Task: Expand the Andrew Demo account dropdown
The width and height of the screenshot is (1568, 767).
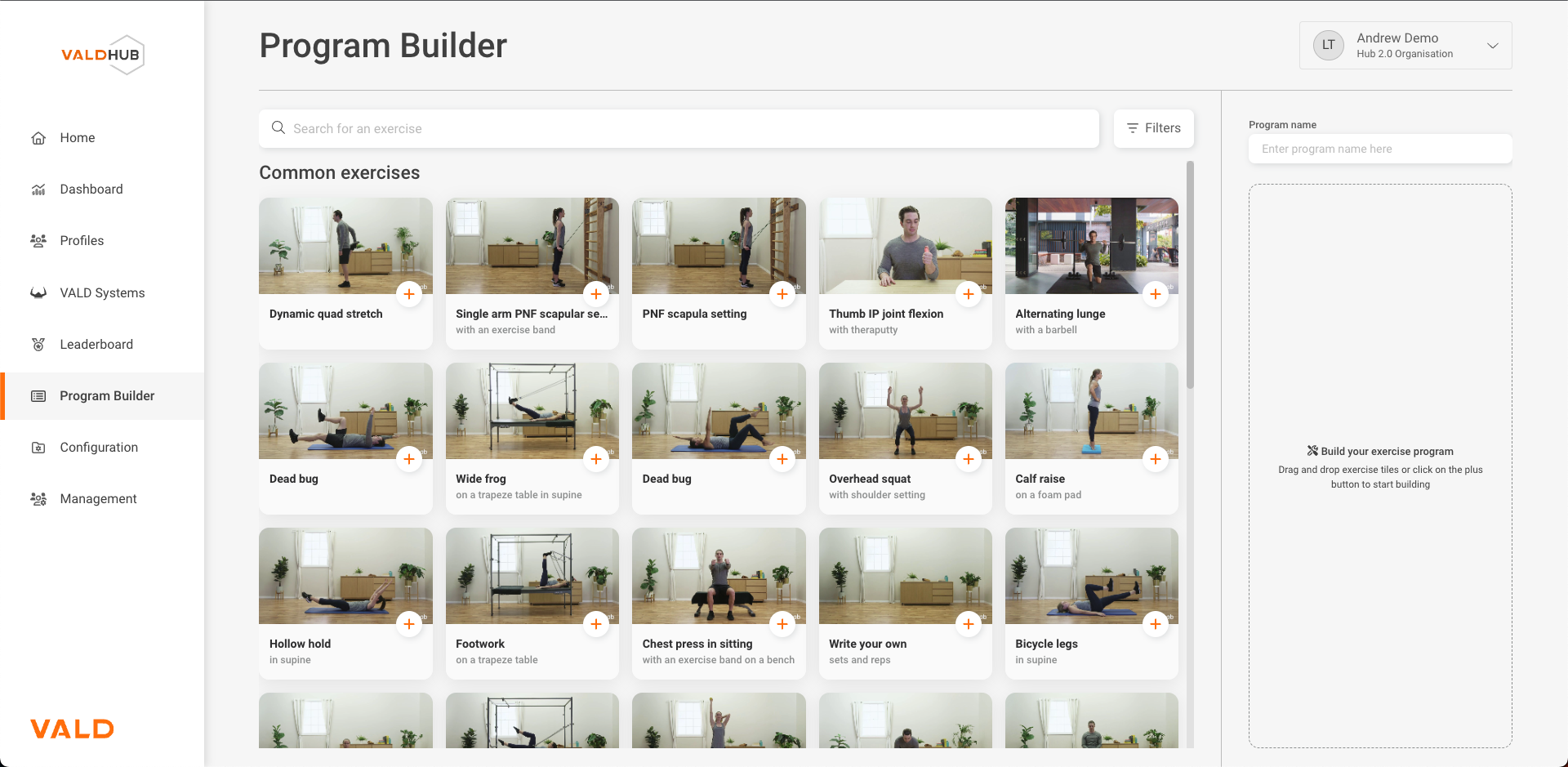Action: (1492, 46)
